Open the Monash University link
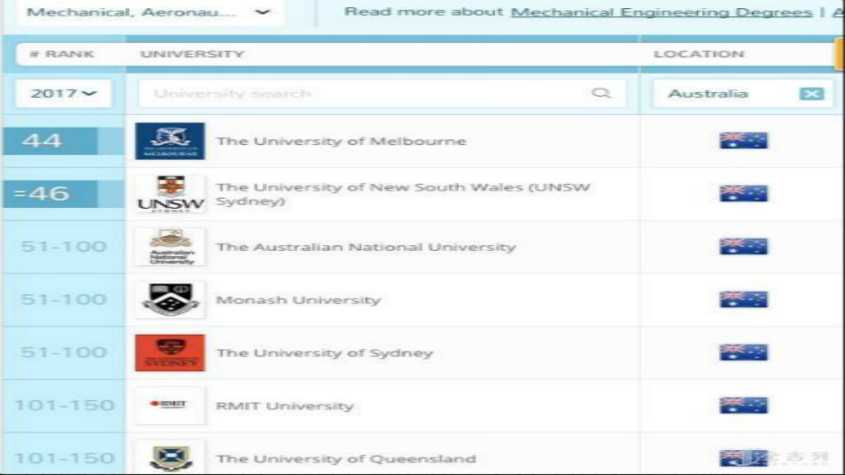Screen dimensions: 845x475 coord(298,300)
